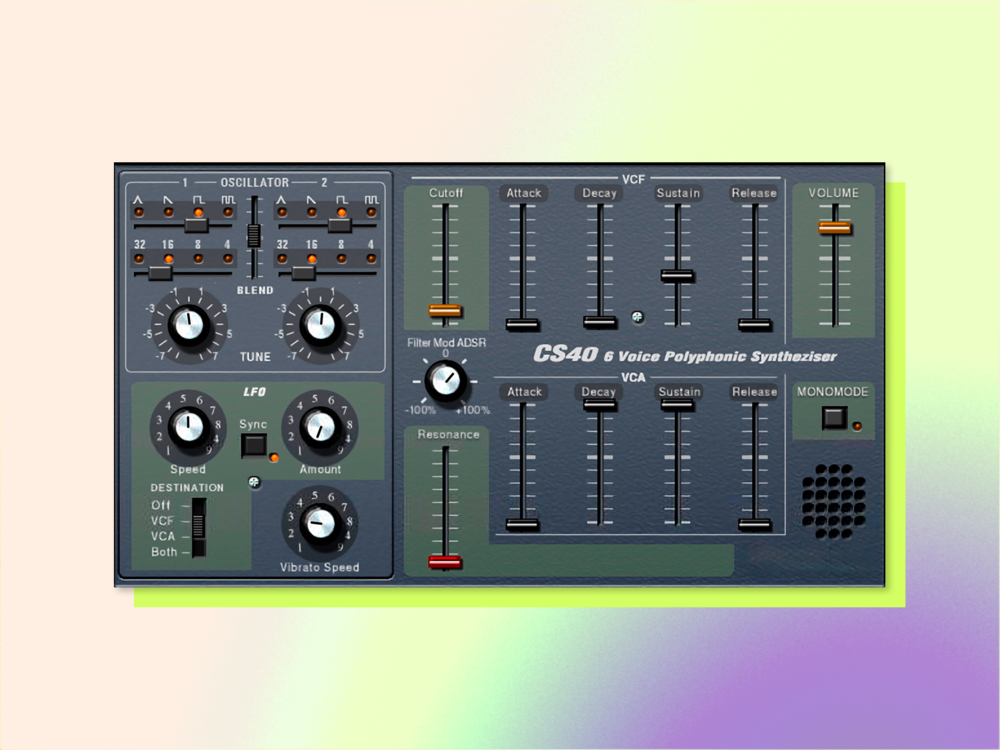
Task: Click the Cutoff label
Action: pos(446,193)
